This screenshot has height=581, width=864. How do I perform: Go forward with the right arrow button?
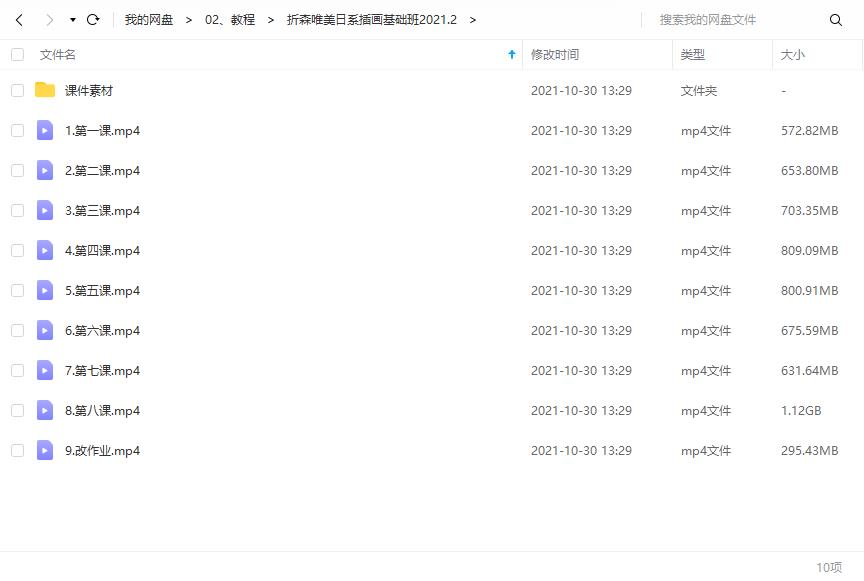point(50,20)
